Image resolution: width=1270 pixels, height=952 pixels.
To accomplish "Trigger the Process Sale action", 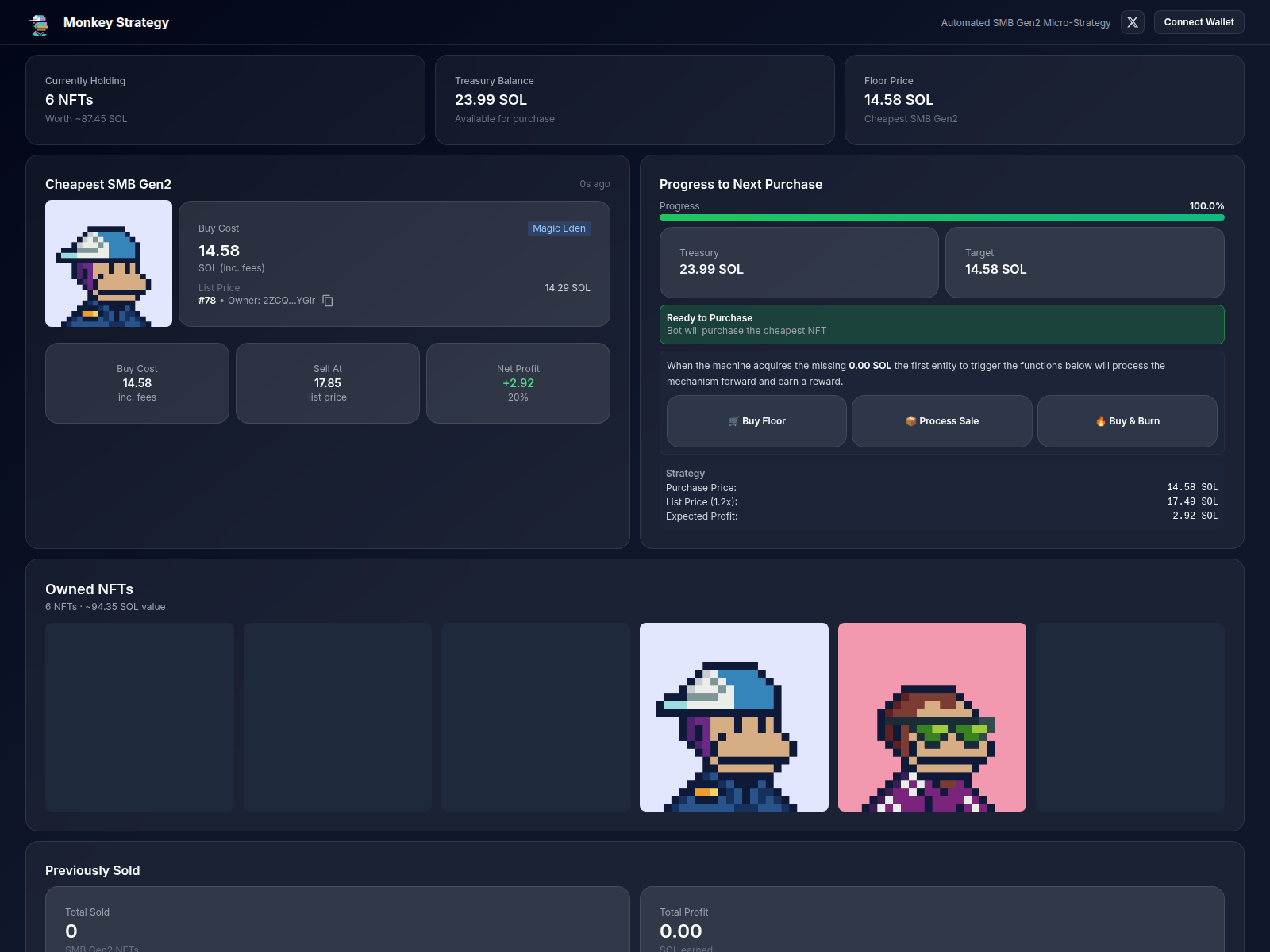I will tap(941, 421).
